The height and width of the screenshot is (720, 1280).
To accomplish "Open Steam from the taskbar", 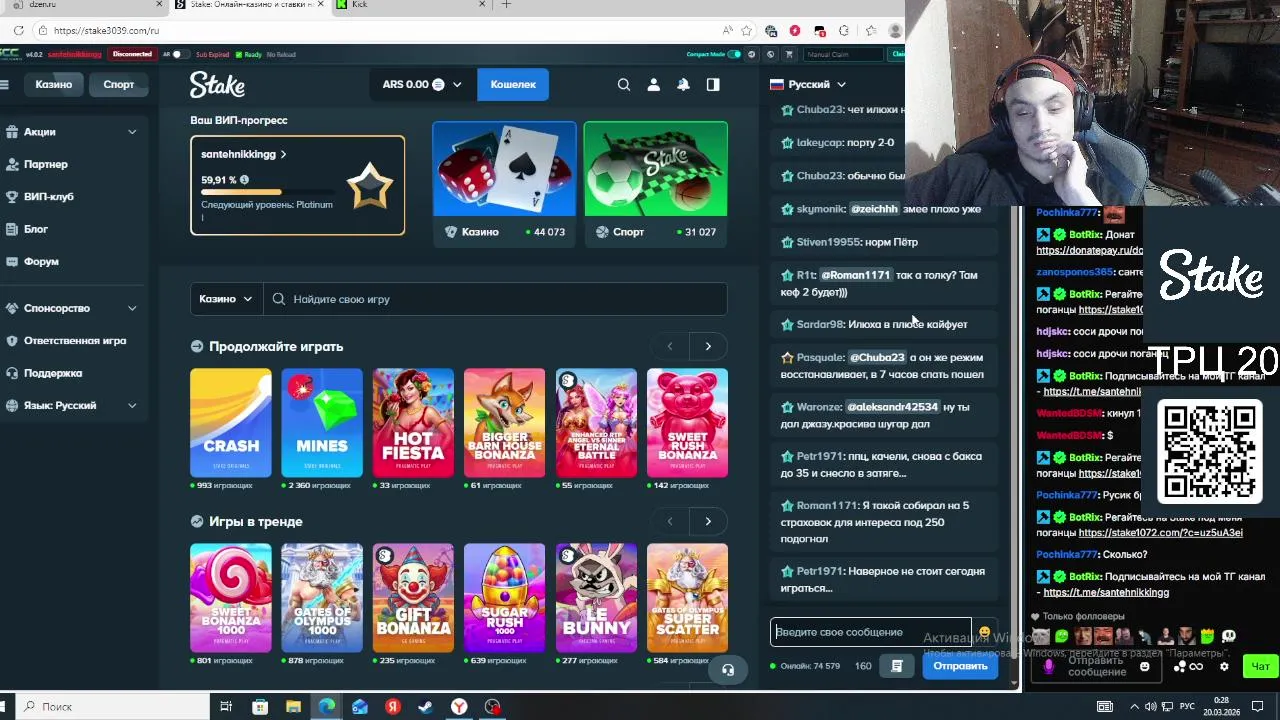I will tap(425, 707).
